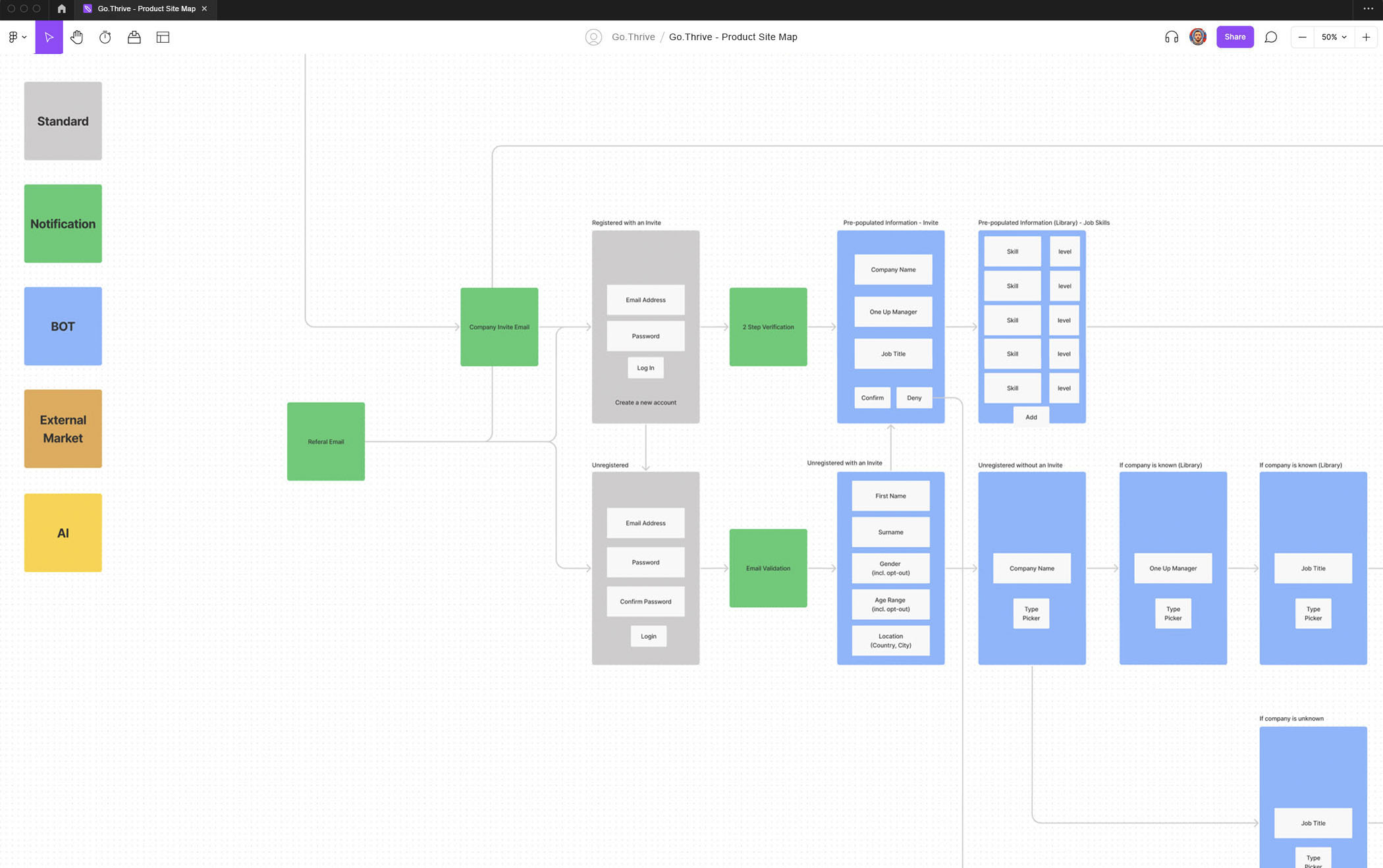
Task: Select the Company Name box in Invite frame
Action: pyautogui.click(x=893, y=270)
